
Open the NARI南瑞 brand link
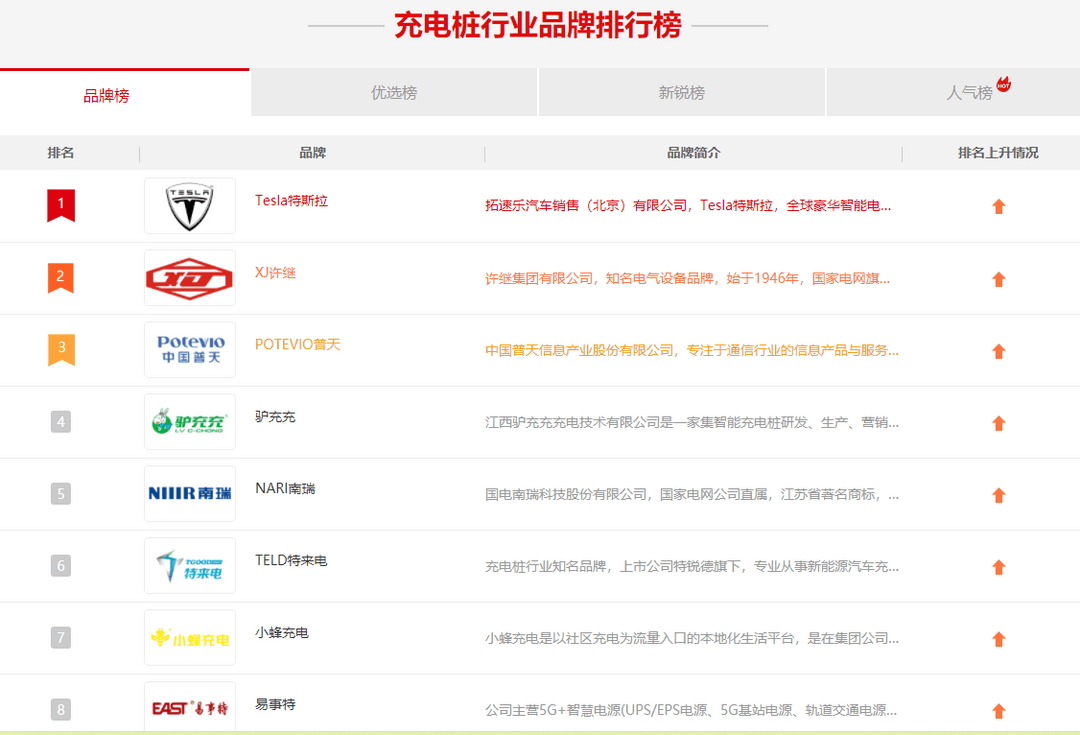pos(285,488)
